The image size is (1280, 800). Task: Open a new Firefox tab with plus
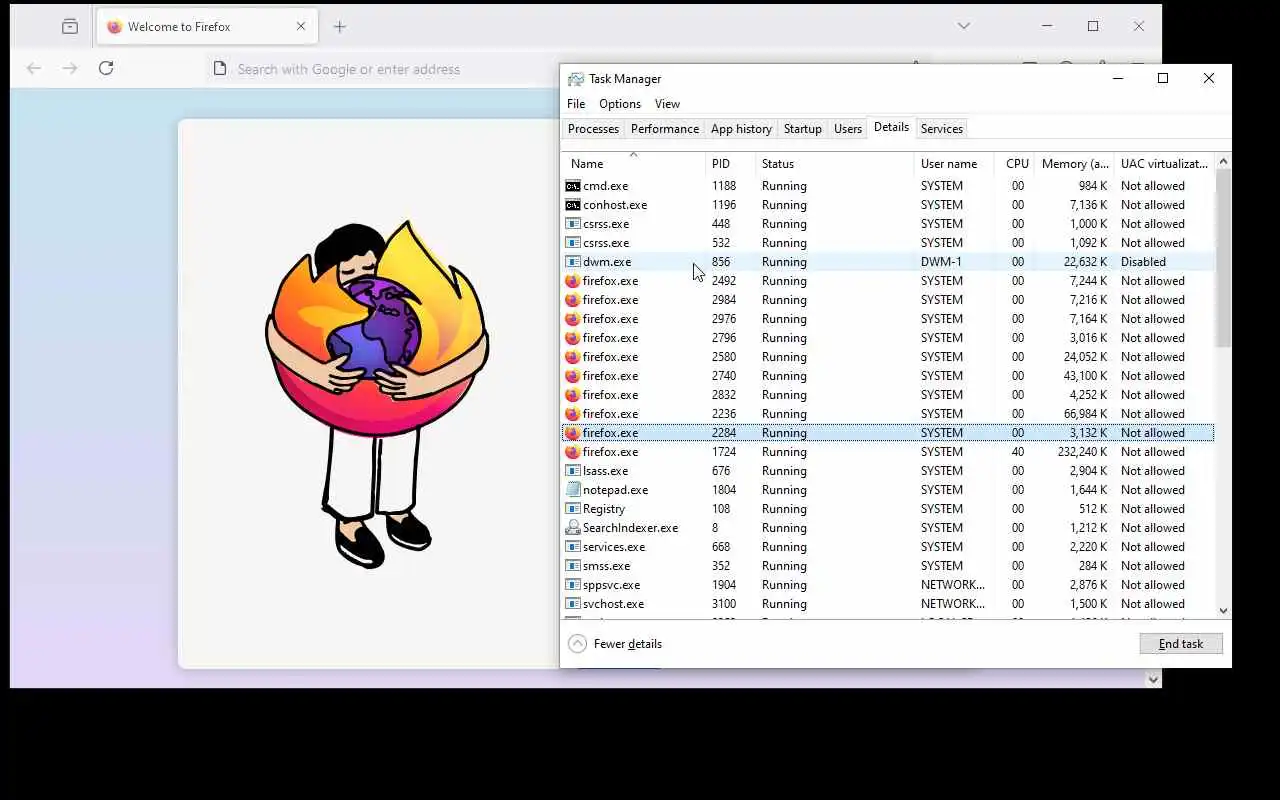[x=339, y=27]
